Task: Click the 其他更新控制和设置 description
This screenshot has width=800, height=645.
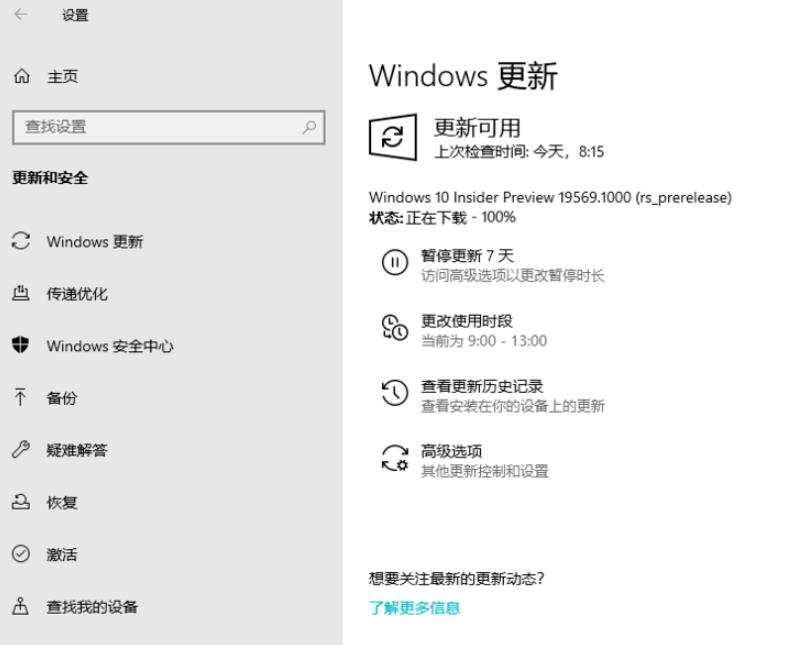Action: click(484, 471)
